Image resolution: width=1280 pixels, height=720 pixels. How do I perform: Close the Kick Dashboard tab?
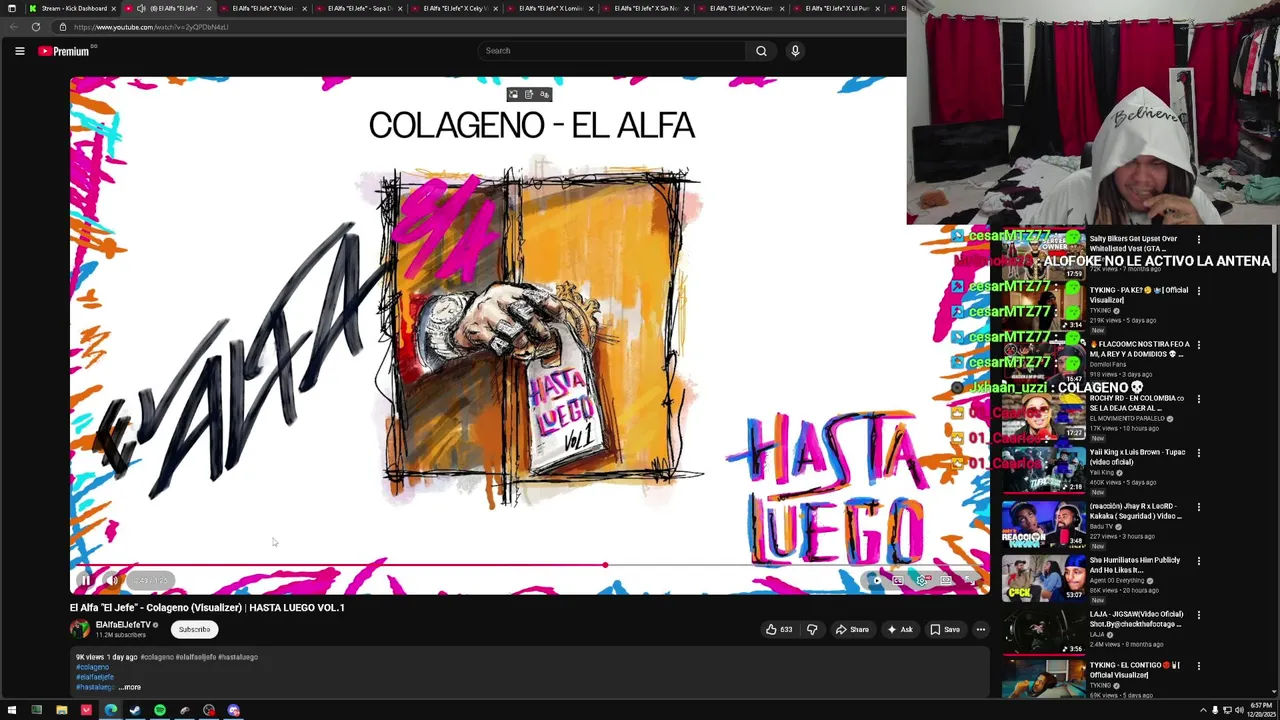pos(114,8)
